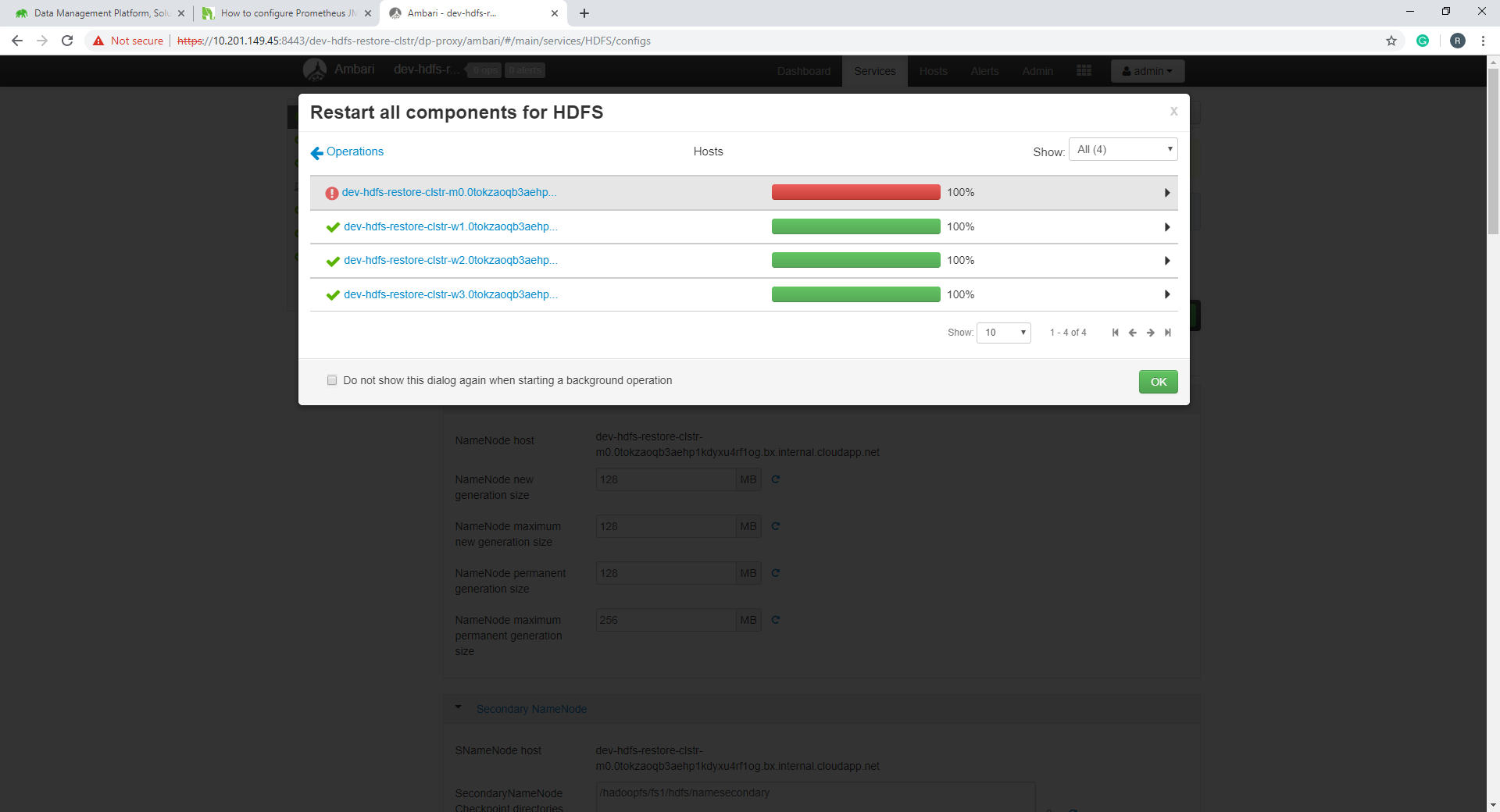Click the OK button
Viewport: 1500px width, 812px height.
(1158, 382)
